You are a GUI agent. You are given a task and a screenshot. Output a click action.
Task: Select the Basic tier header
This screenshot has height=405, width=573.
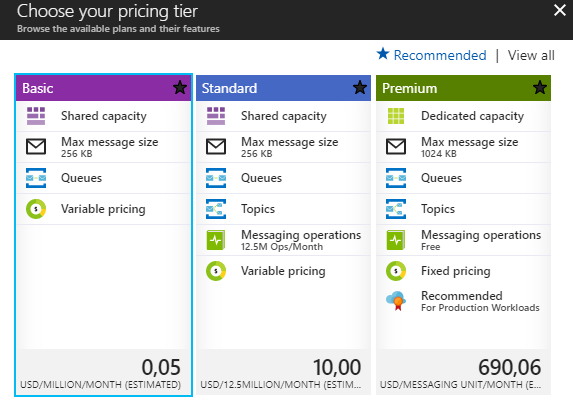click(104, 88)
